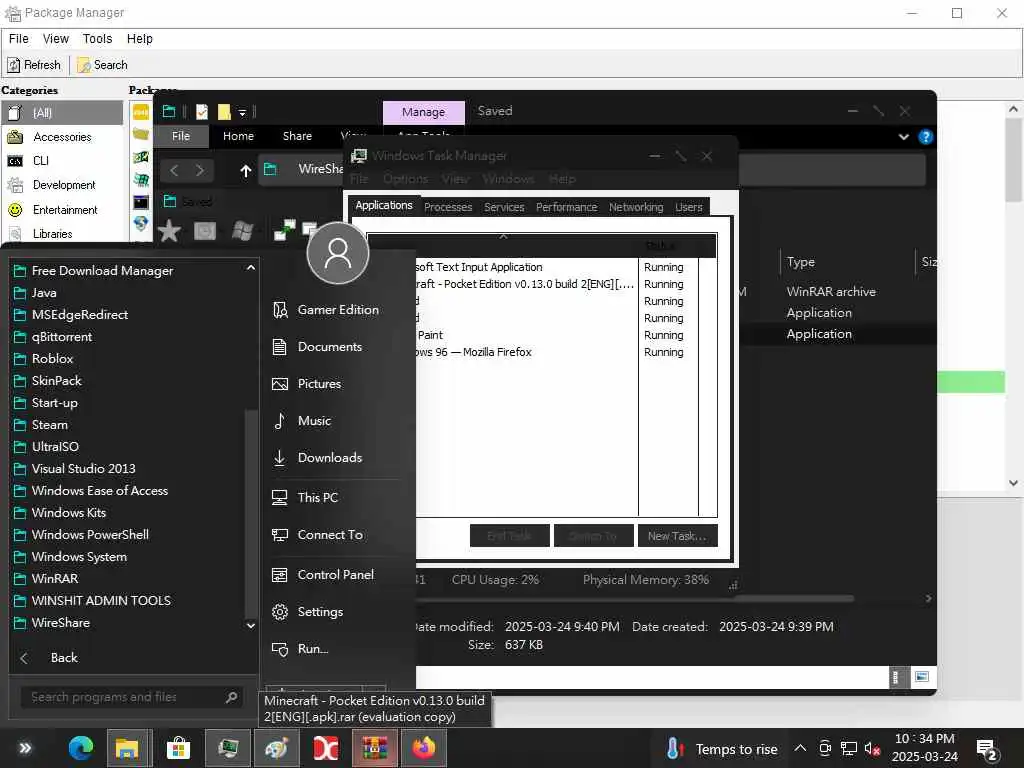Switch to Performance tab in Task Manager
The height and width of the screenshot is (768, 1024).
coord(566,207)
